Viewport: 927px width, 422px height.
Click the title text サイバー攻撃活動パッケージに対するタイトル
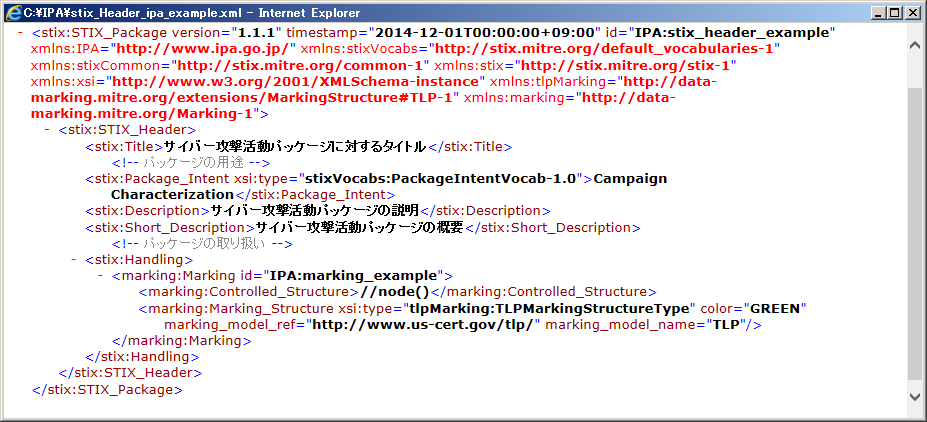(x=295, y=147)
